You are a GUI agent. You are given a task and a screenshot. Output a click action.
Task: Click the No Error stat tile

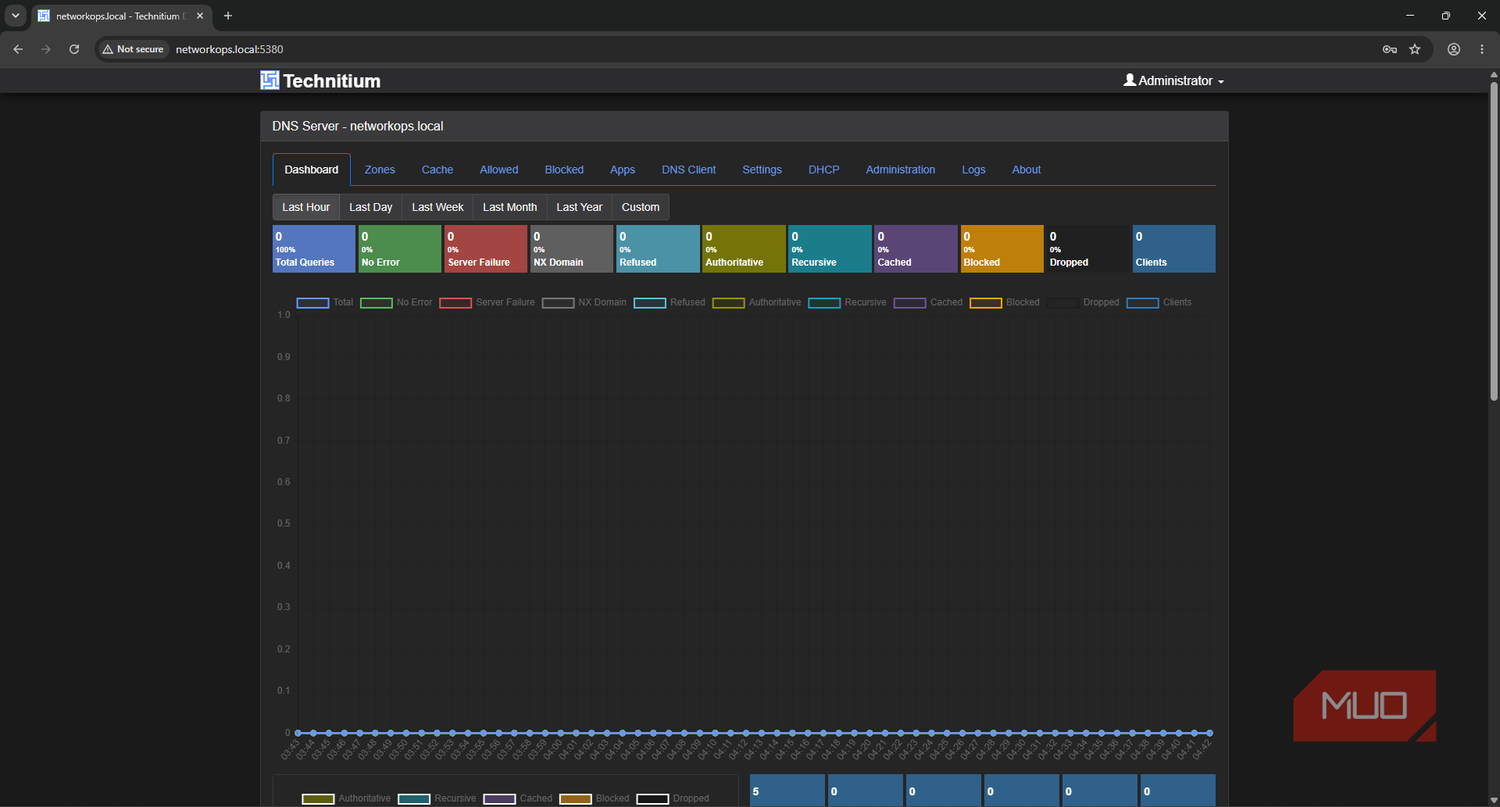400,249
